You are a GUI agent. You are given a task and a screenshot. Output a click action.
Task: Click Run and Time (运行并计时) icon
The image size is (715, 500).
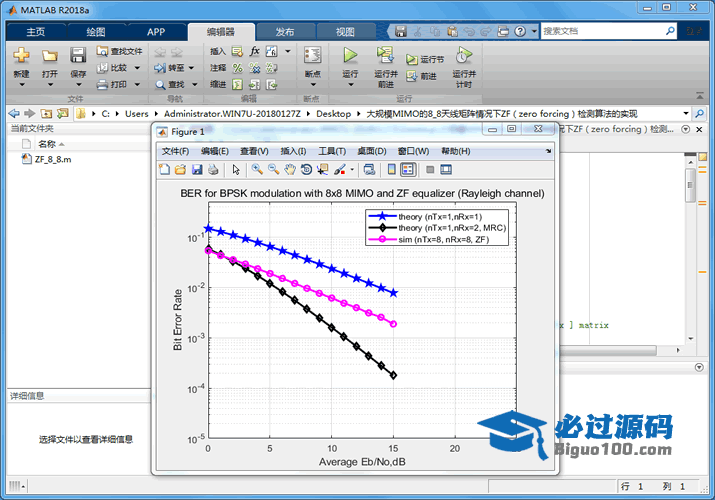[x=464, y=55]
